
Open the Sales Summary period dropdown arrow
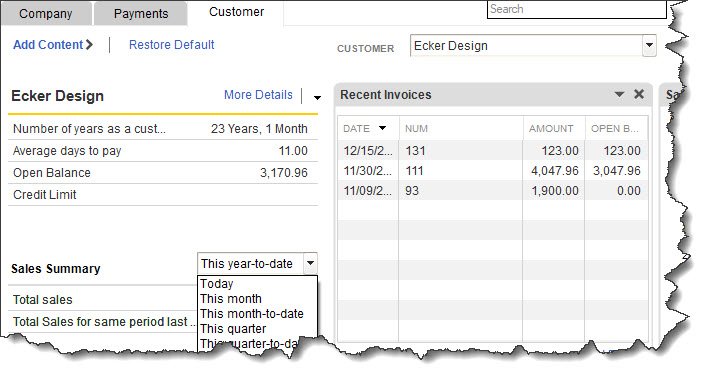(x=310, y=263)
